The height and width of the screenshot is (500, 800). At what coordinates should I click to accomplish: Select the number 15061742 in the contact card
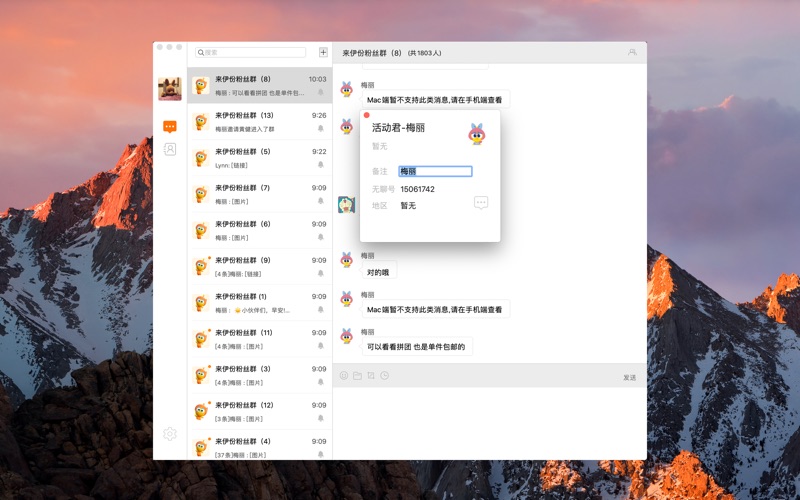[x=417, y=189]
